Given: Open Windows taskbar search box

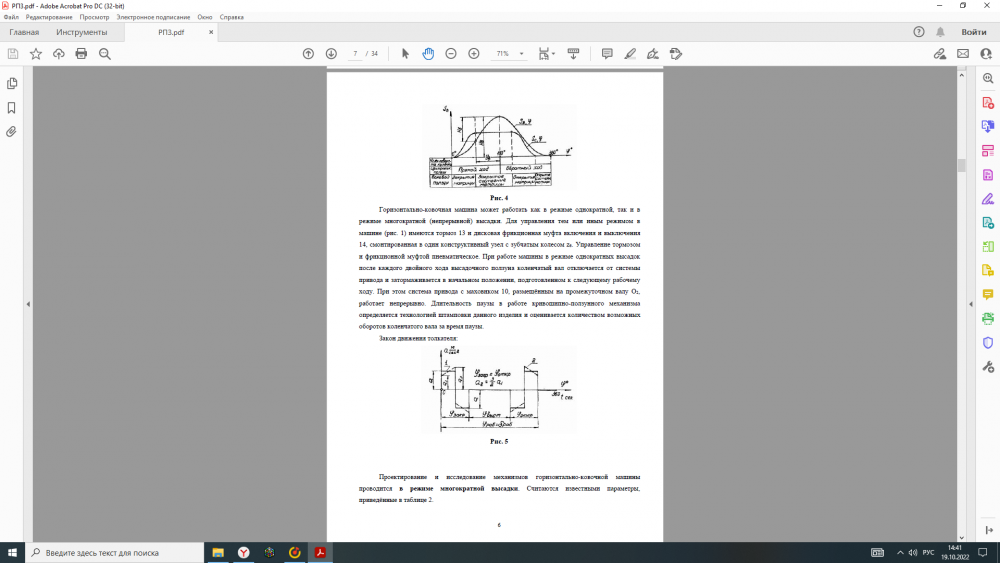Looking at the screenshot, I should pos(113,552).
